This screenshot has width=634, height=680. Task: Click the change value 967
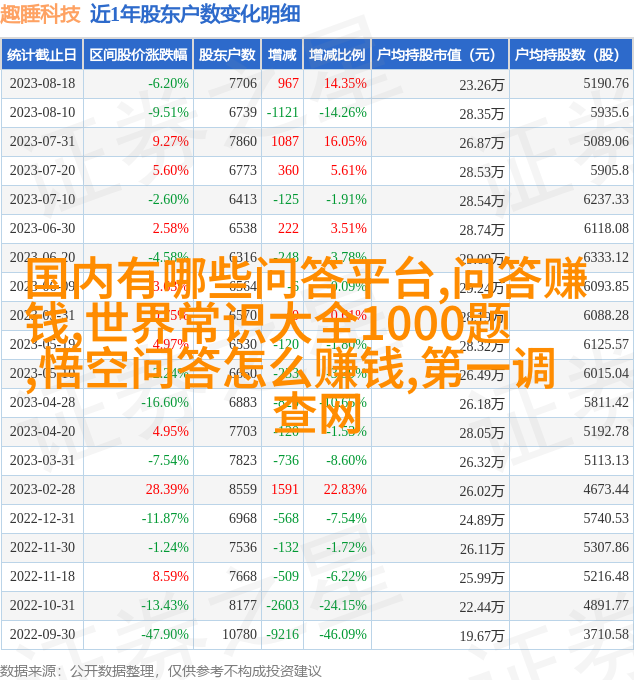click(x=288, y=83)
